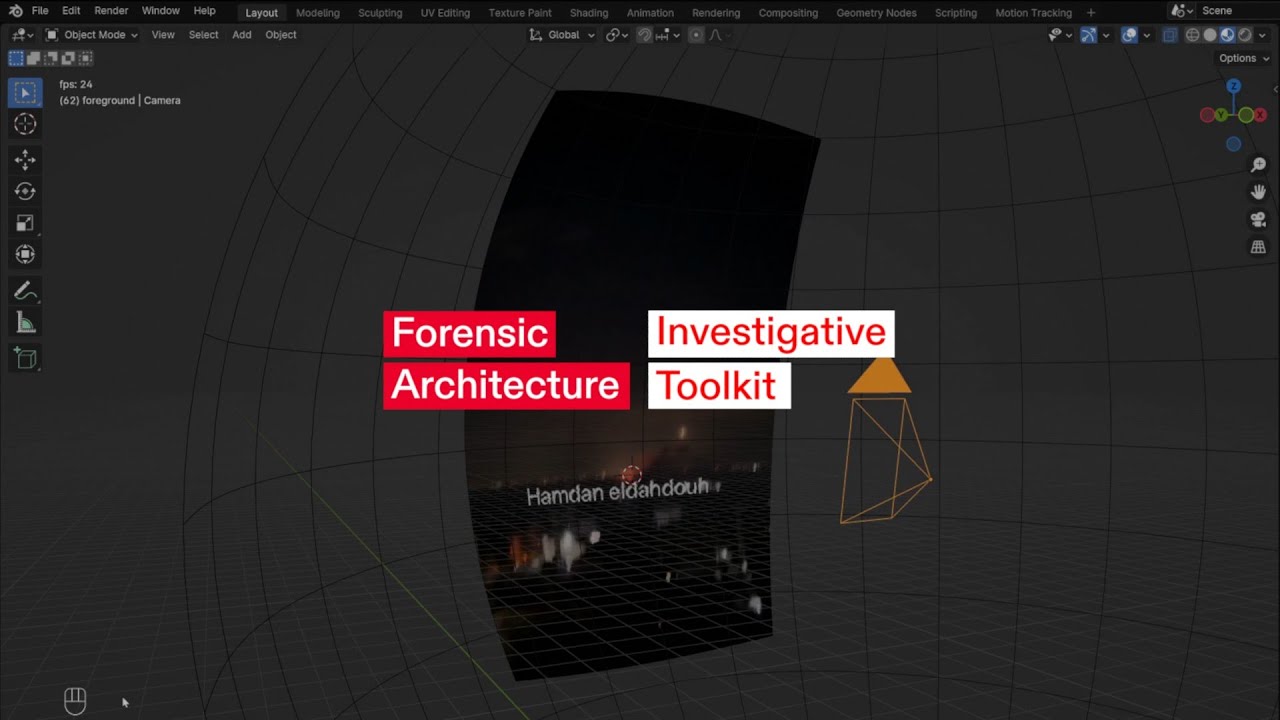Set selection mode to new selection
This screenshot has height=720, width=1280.
pos(16,58)
